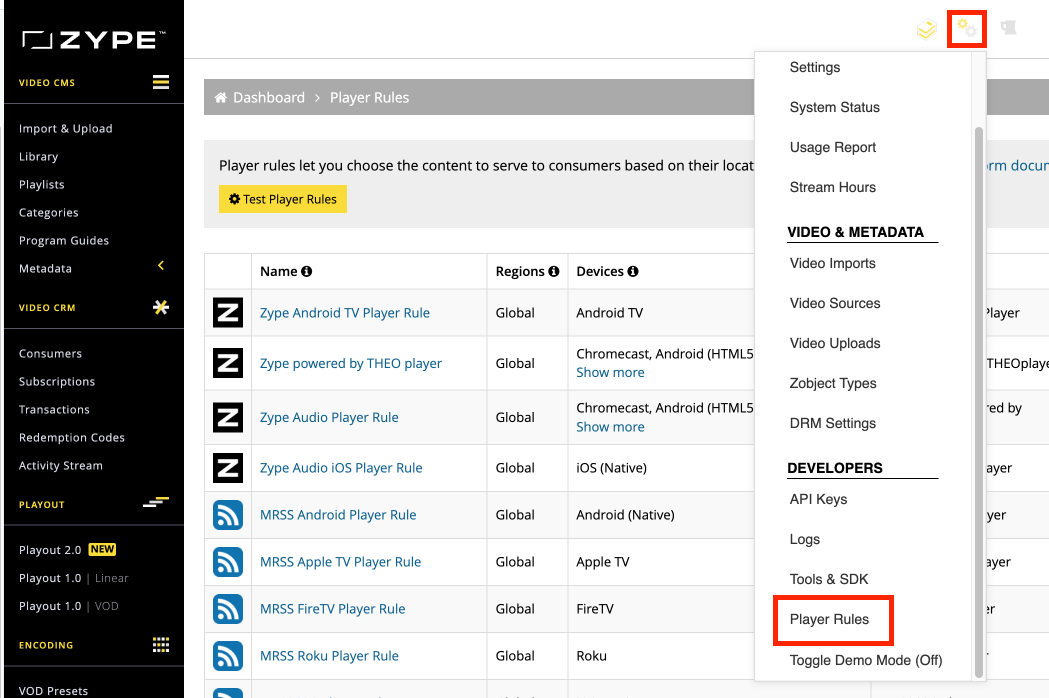Viewport: 1049px width, 698px height.
Task: Open DRM Settings menu item
Action: (832, 423)
